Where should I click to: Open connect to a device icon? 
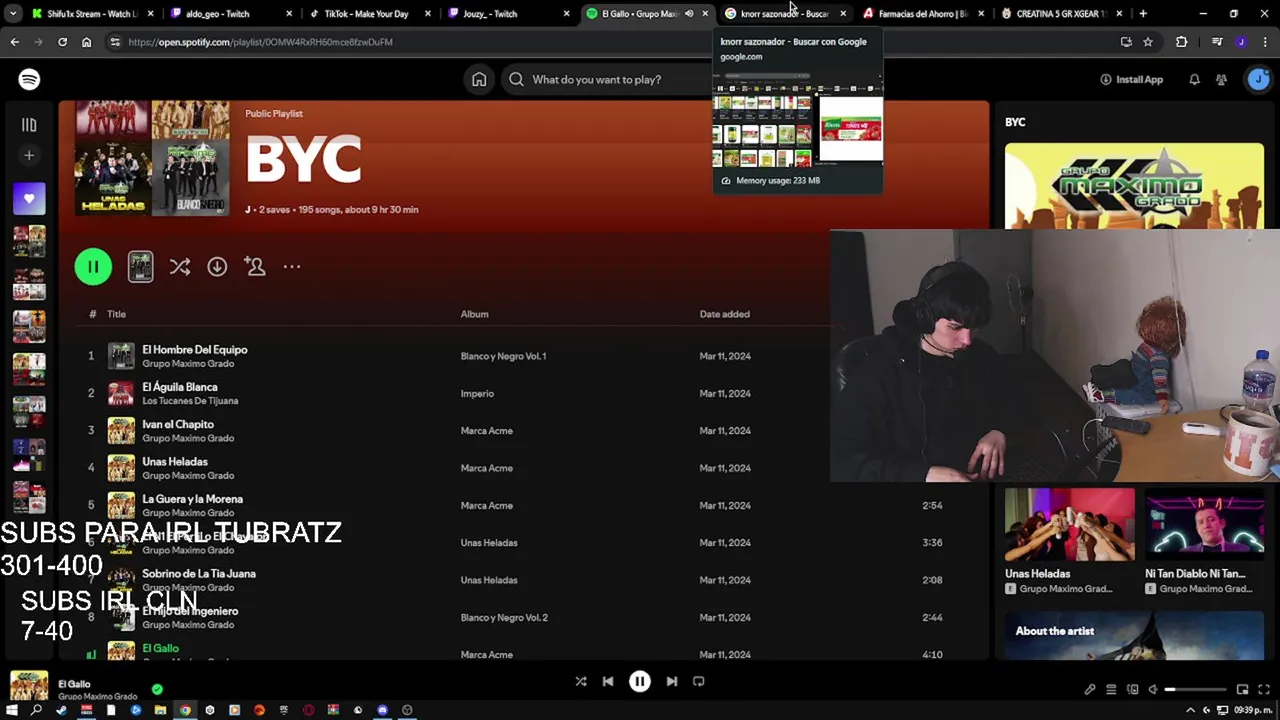point(1133,689)
